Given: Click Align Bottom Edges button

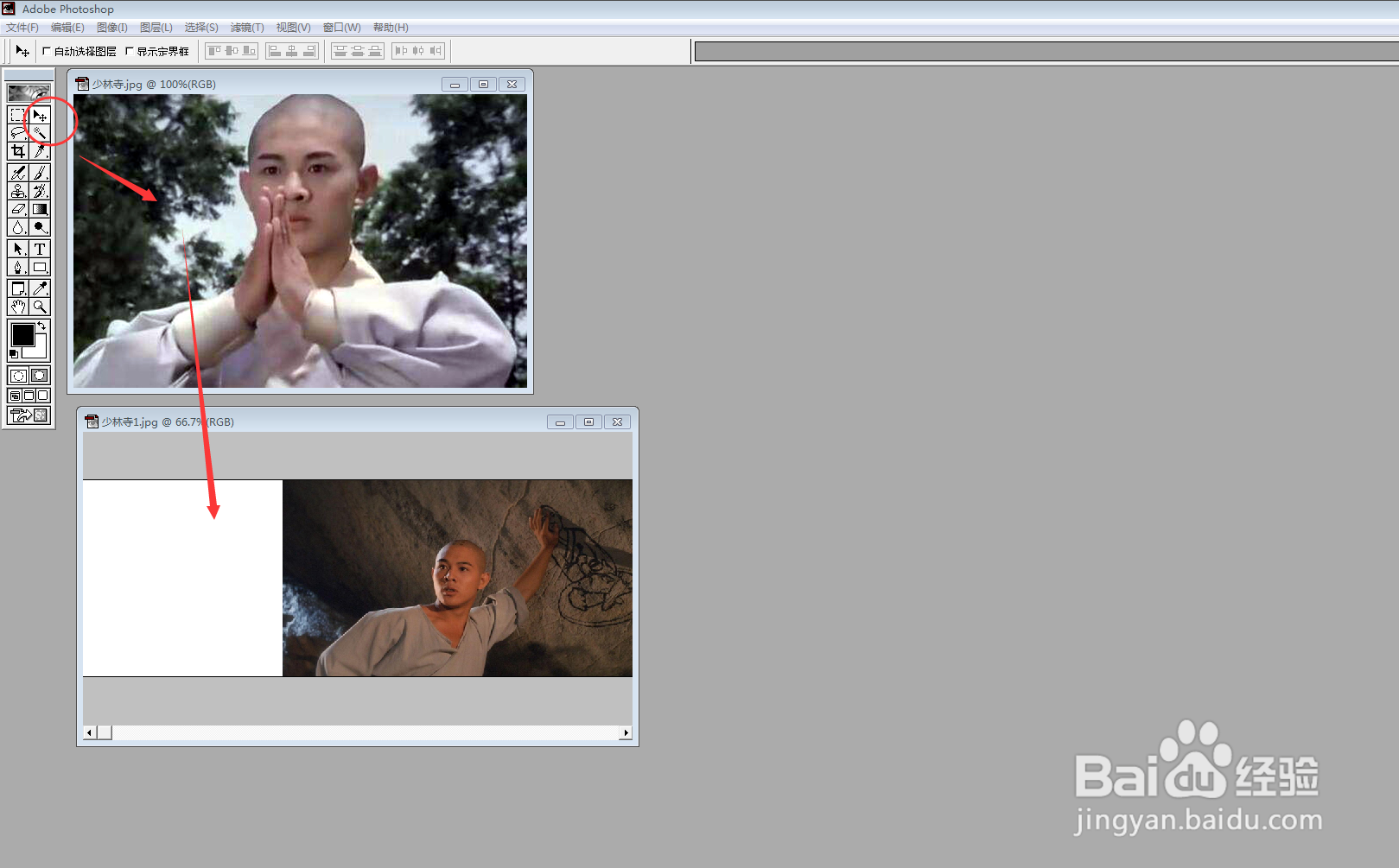Looking at the screenshot, I should point(249,51).
